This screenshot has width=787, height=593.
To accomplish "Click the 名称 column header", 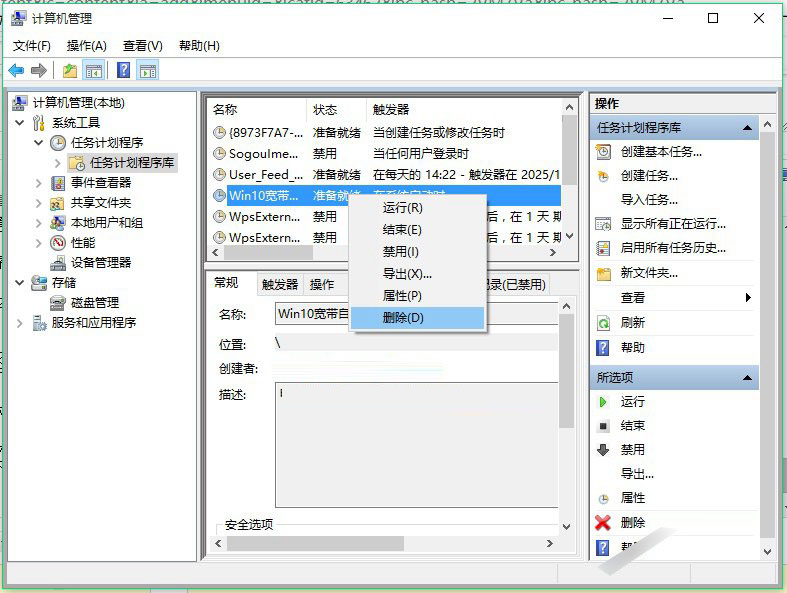I will 256,109.
